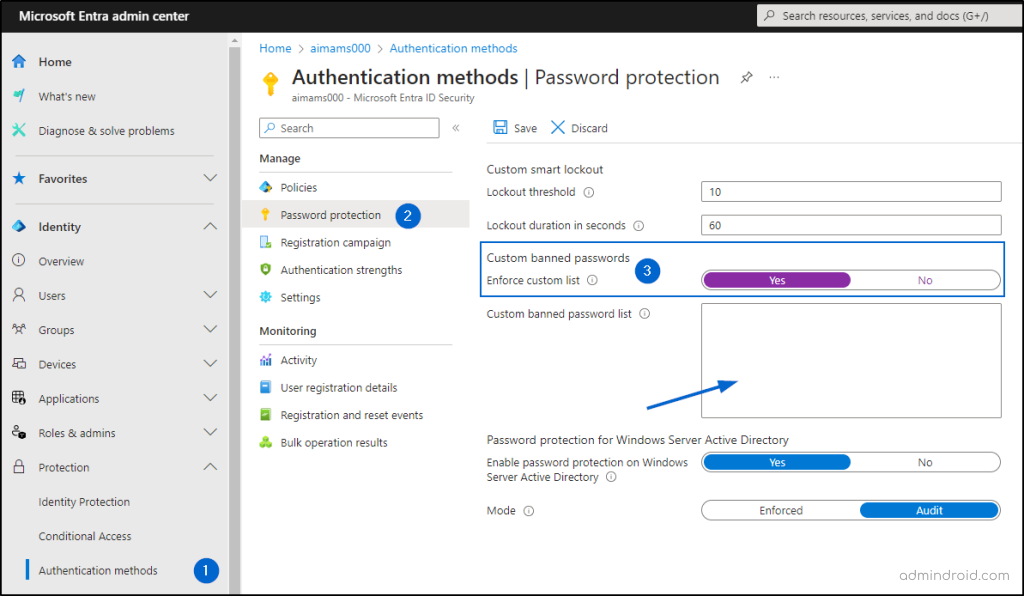This screenshot has height=596, width=1024.
Task: Click the Applications grid icon
Action: click(x=19, y=398)
